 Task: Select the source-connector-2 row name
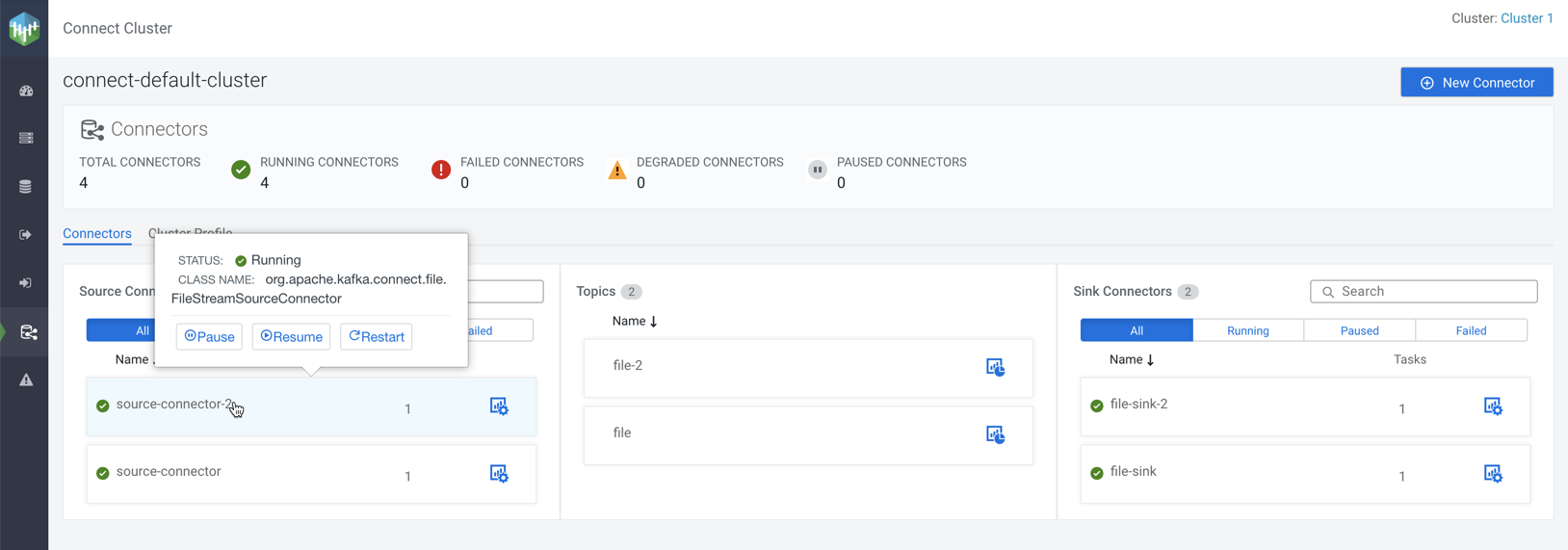coord(174,404)
